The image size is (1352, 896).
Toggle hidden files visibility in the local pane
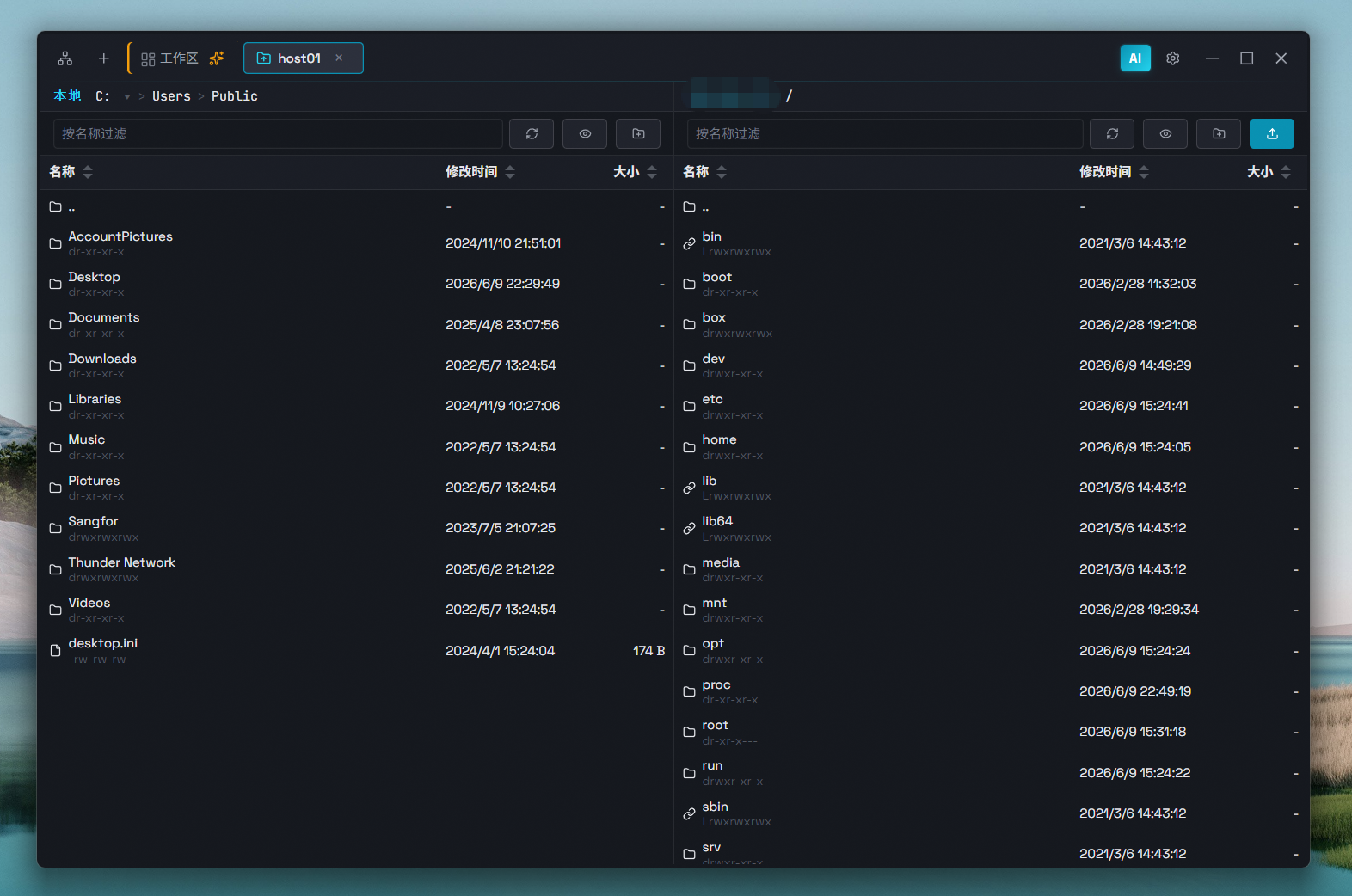(x=585, y=134)
